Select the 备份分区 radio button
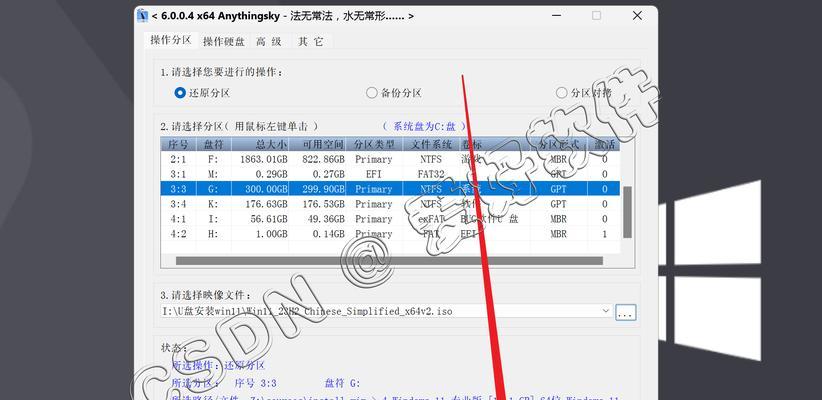822x400 pixels. (x=394, y=93)
